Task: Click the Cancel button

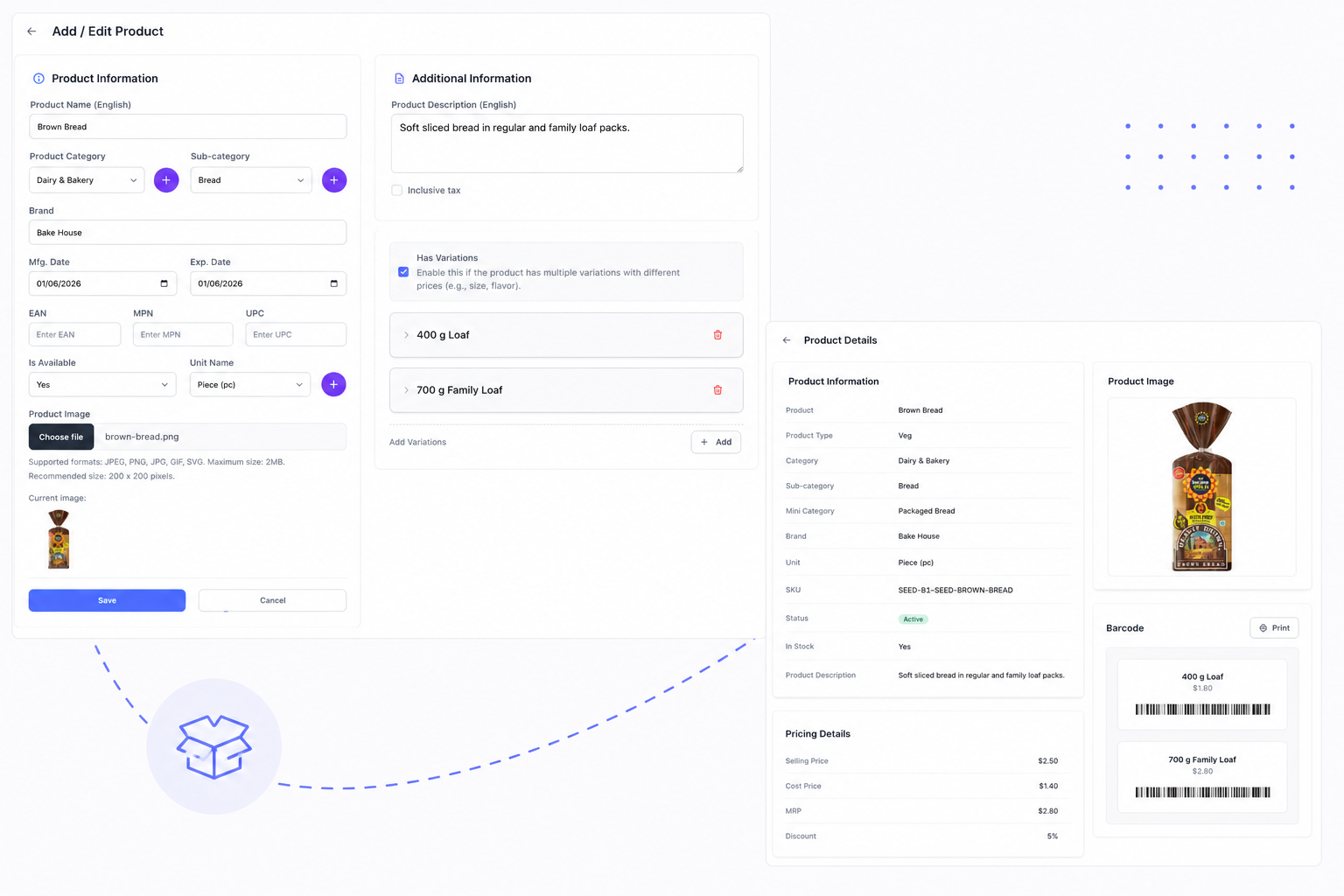Action: pos(272,600)
